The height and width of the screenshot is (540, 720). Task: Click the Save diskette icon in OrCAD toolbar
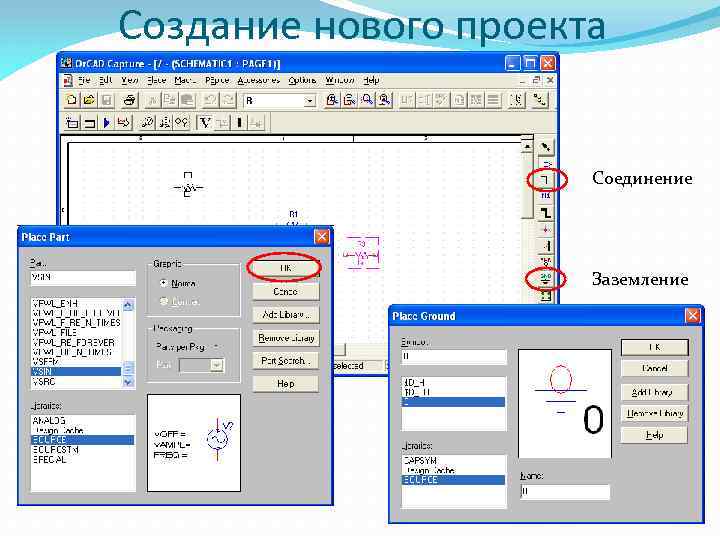tap(107, 100)
